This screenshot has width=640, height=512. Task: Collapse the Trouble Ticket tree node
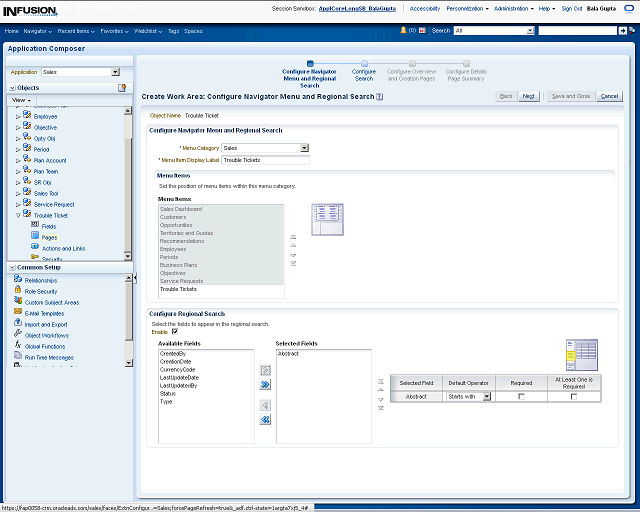point(17,215)
